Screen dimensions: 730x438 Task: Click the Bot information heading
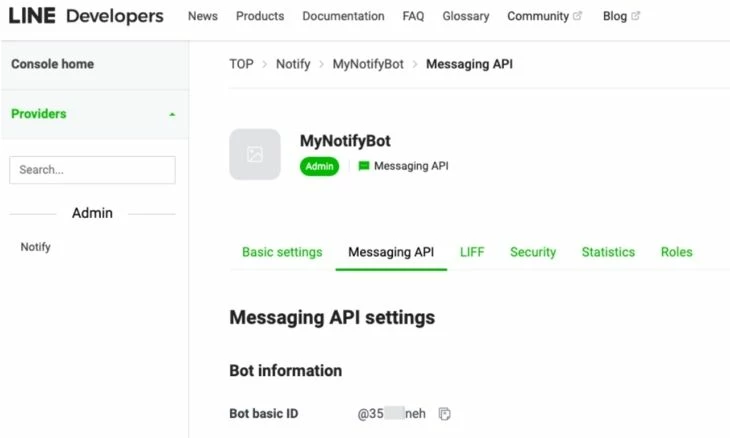[285, 371]
